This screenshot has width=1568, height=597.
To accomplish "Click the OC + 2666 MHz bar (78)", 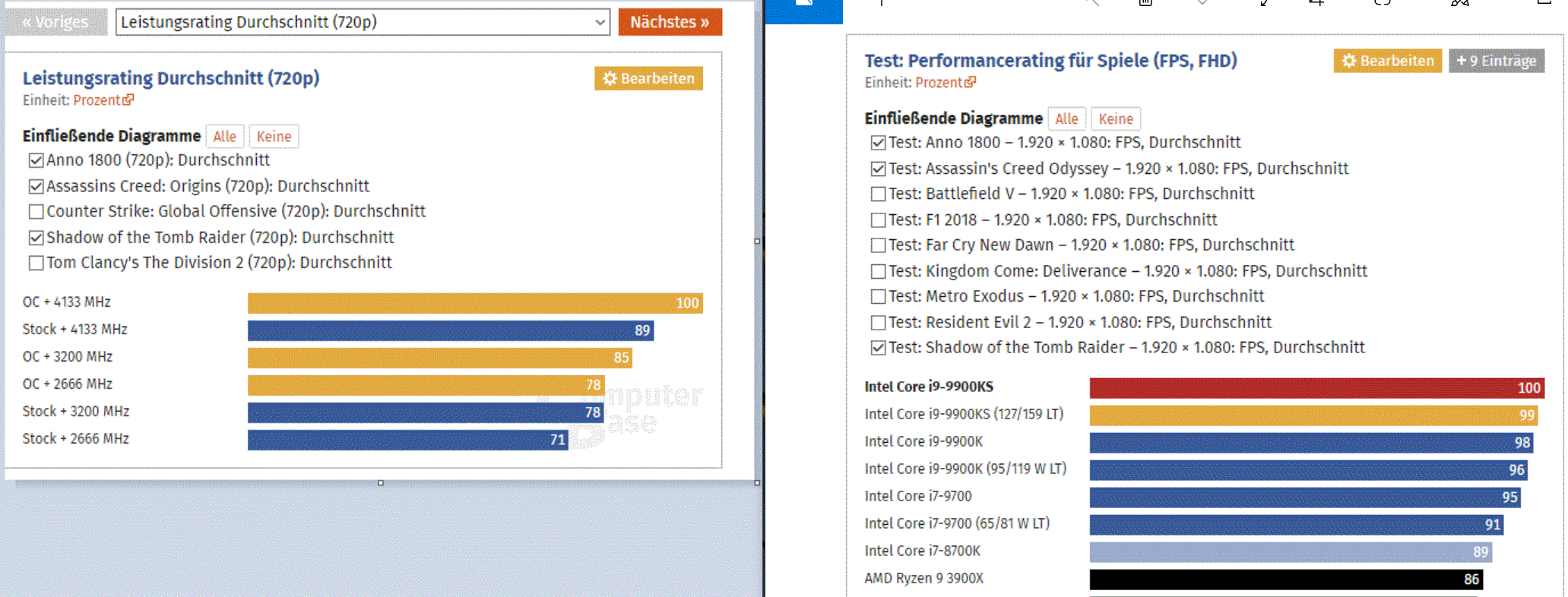I will pyautogui.click(x=426, y=385).
